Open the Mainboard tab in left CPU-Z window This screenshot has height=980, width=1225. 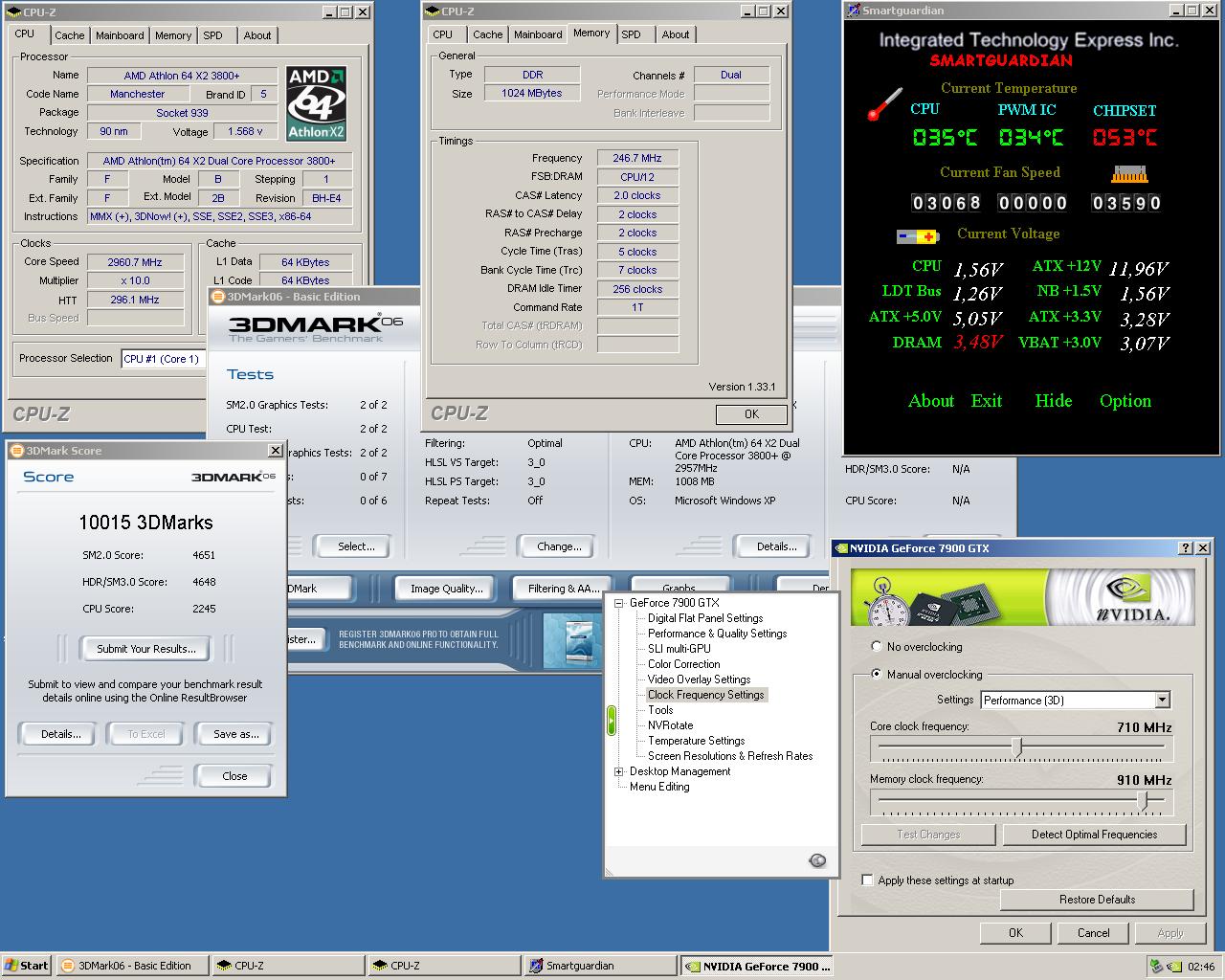click(120, 35)
